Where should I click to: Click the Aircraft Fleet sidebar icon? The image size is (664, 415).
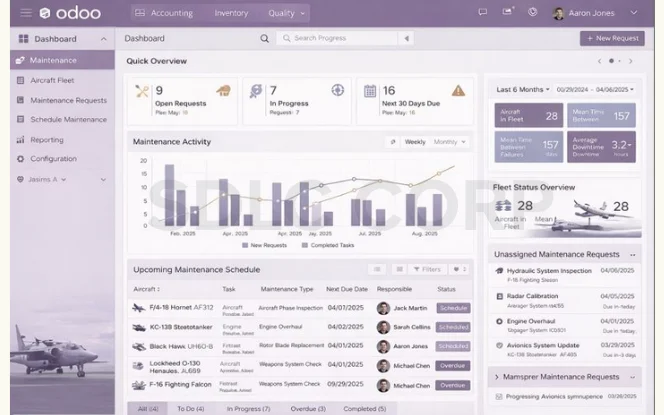[20, 80]
